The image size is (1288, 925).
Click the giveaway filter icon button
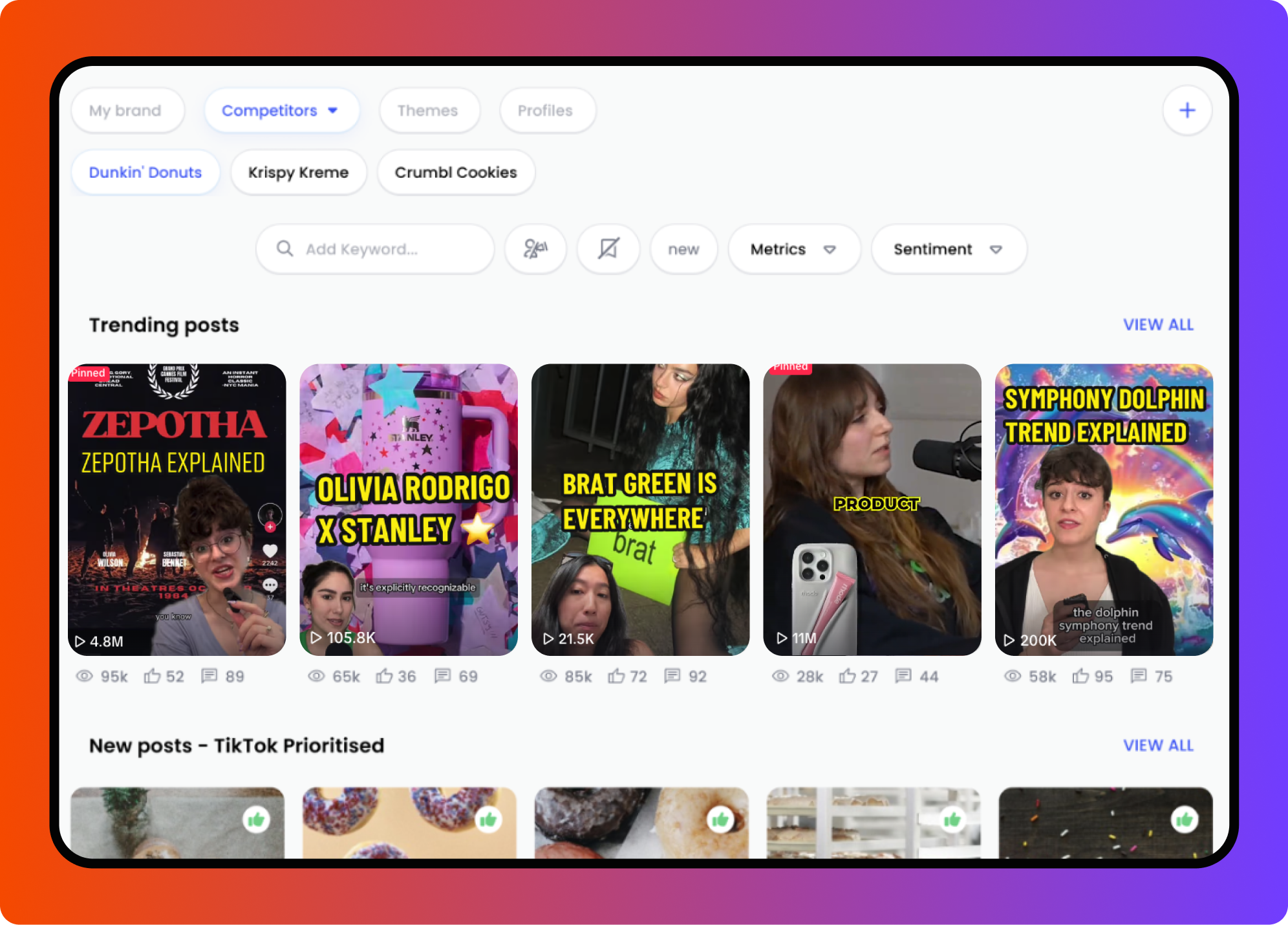coord(535,249)
